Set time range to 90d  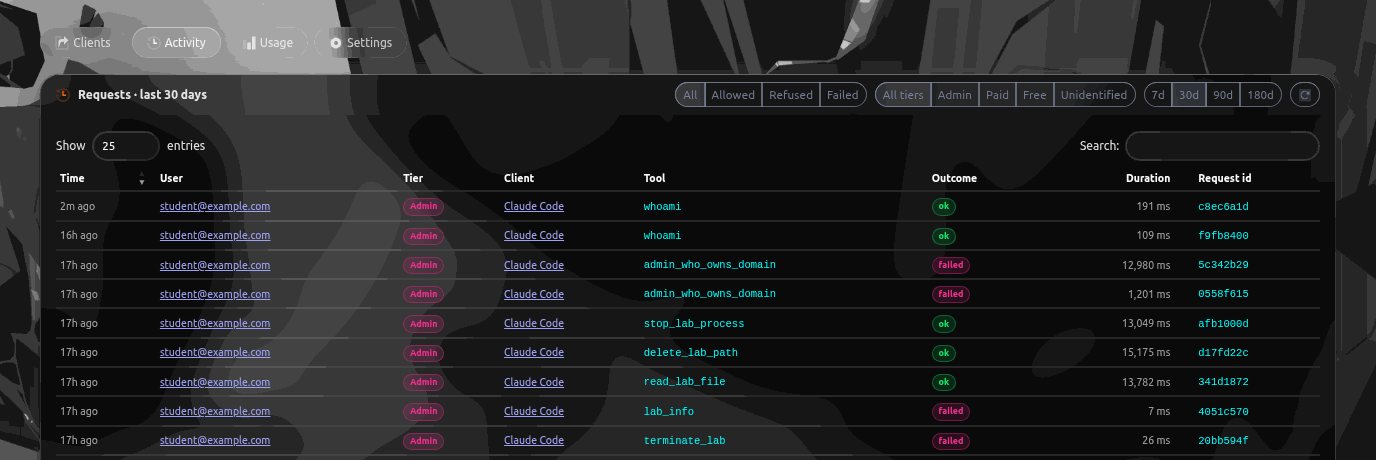point(1222,95)
